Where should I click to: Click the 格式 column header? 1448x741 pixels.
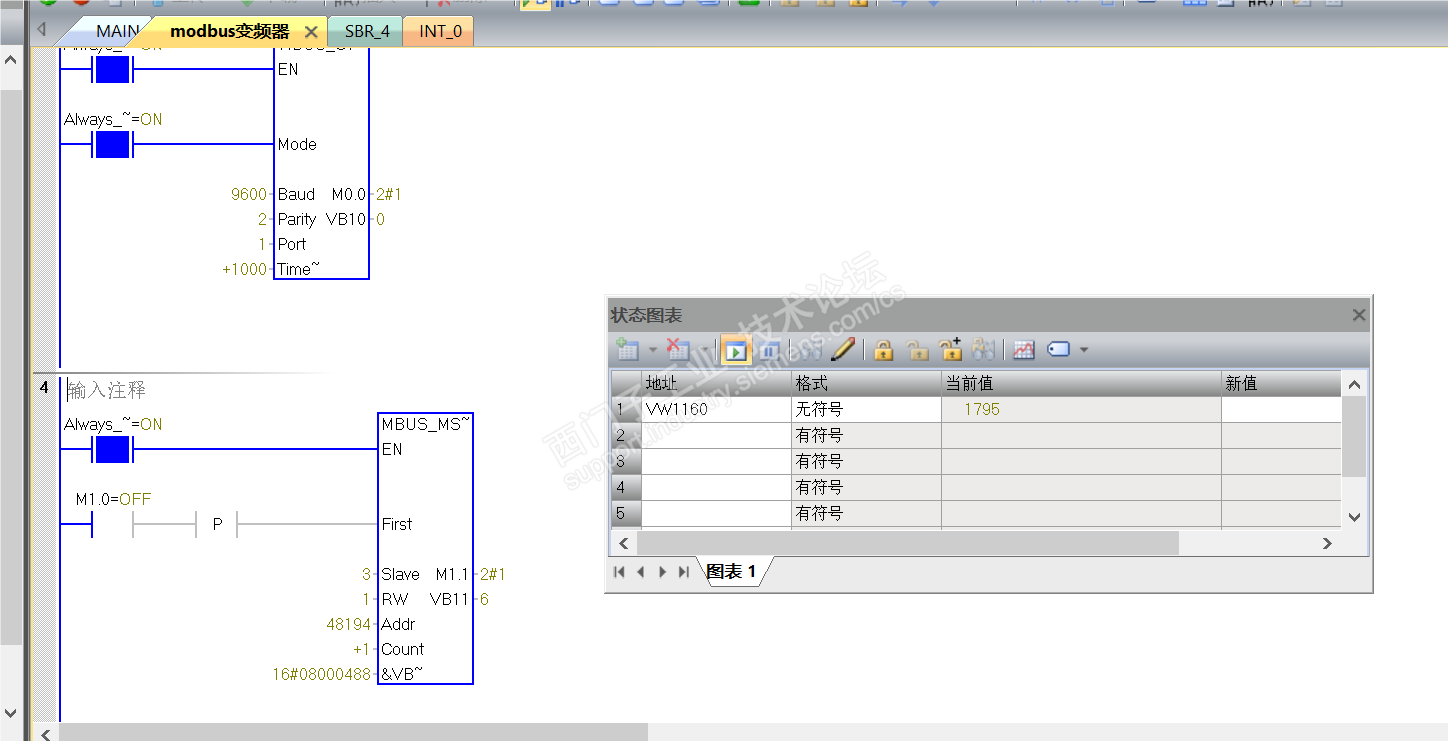tap(866, 383)
